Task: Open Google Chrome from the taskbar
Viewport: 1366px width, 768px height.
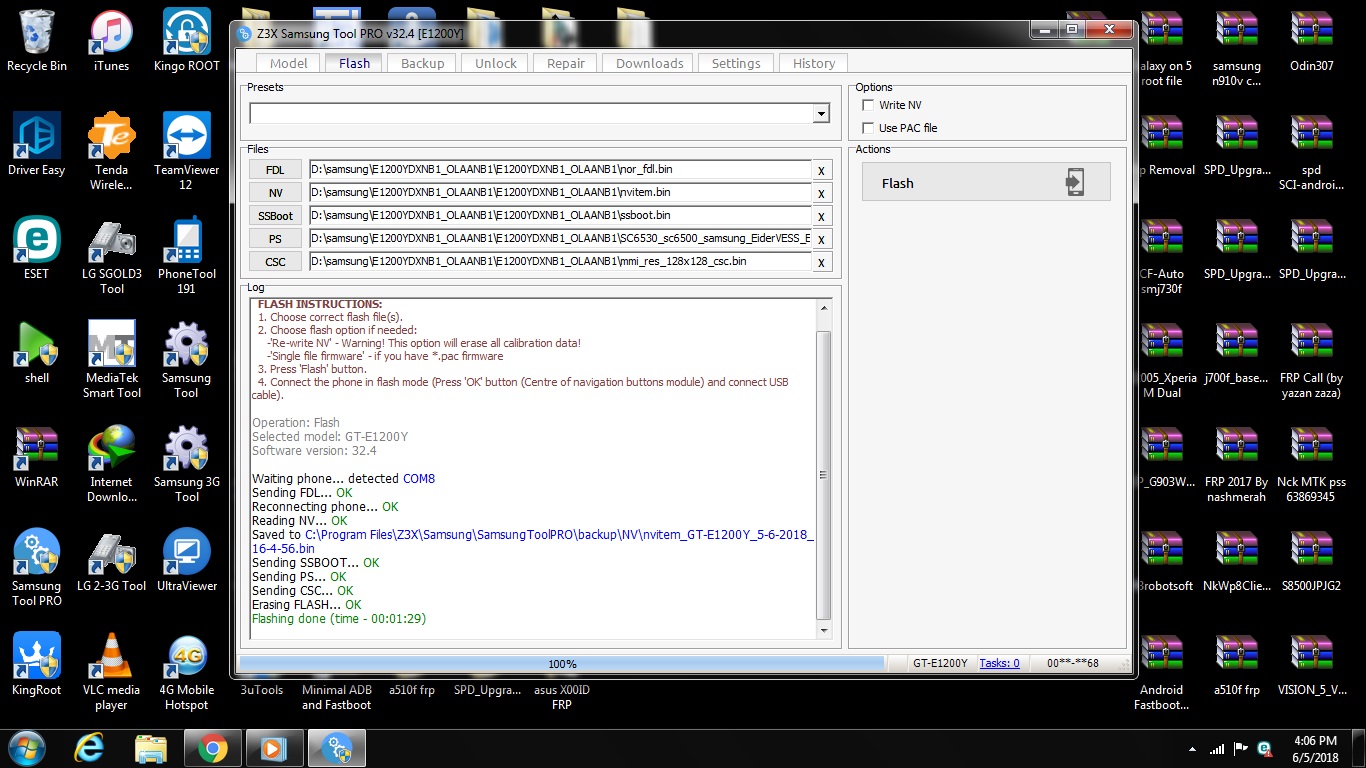Action: [211, 748]
